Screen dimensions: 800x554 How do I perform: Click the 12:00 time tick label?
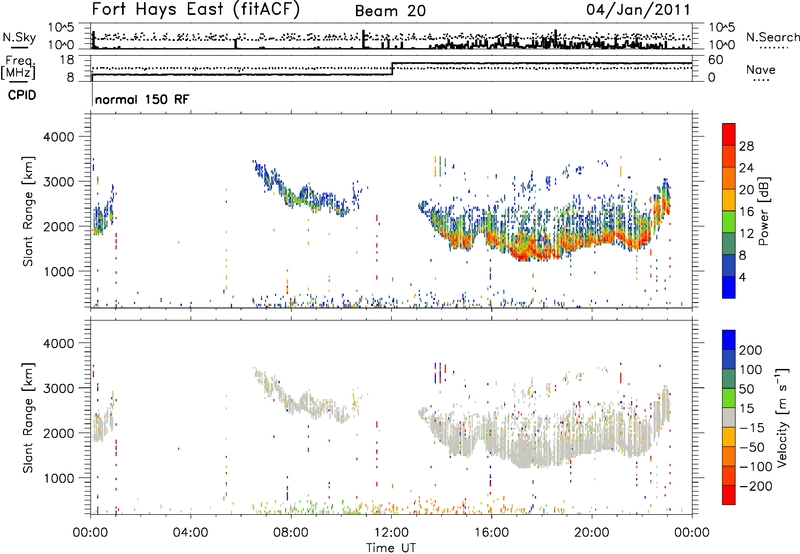[x=391, y=533]
